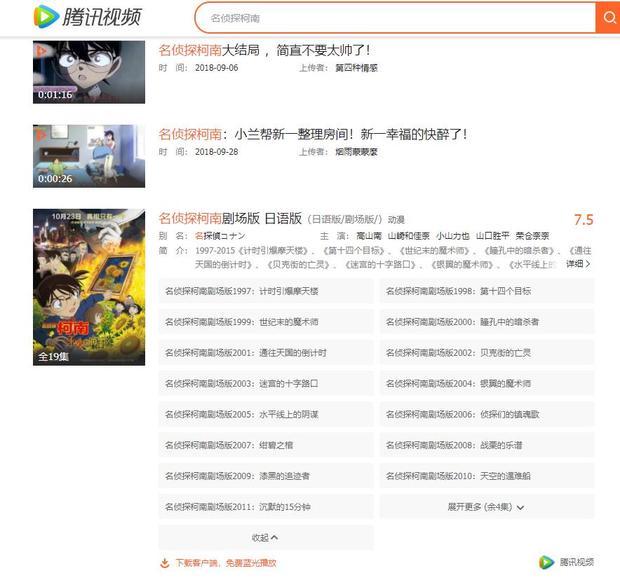
Task: Open the Tencent Video logo at top left
Action: 87,17
